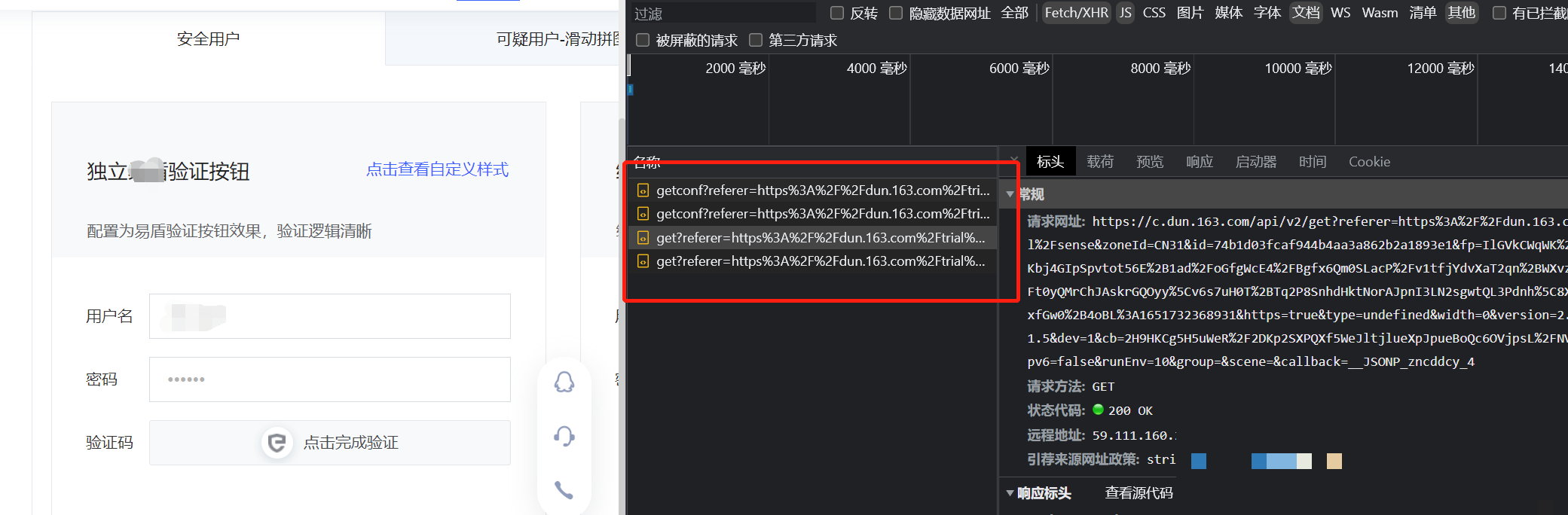The image size is (1568, 515).
Task: Click the 请求方法 GET value
Action: pyautogui.click(x=1103, y=387)
